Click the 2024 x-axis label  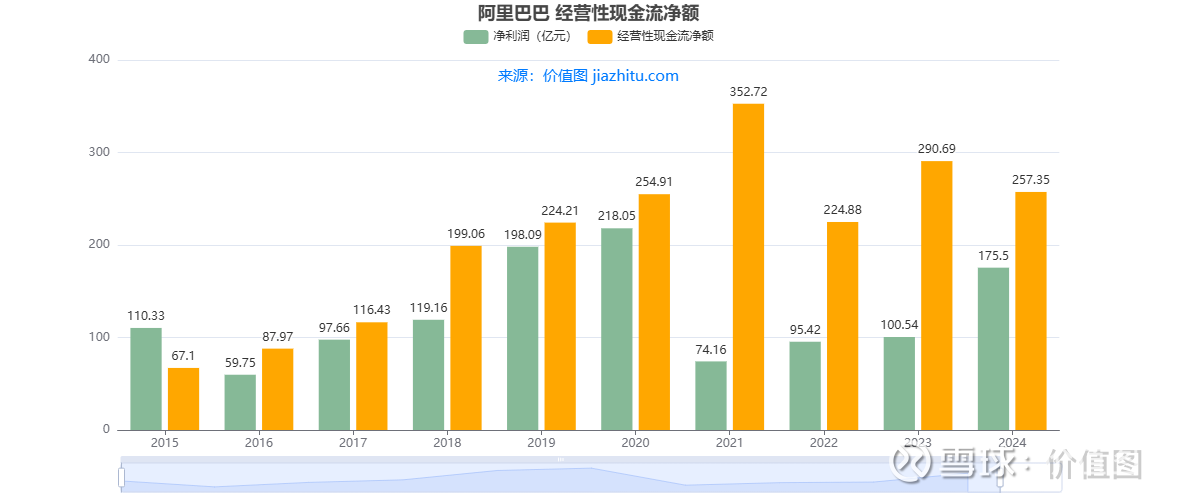(x=1013, y=444)
